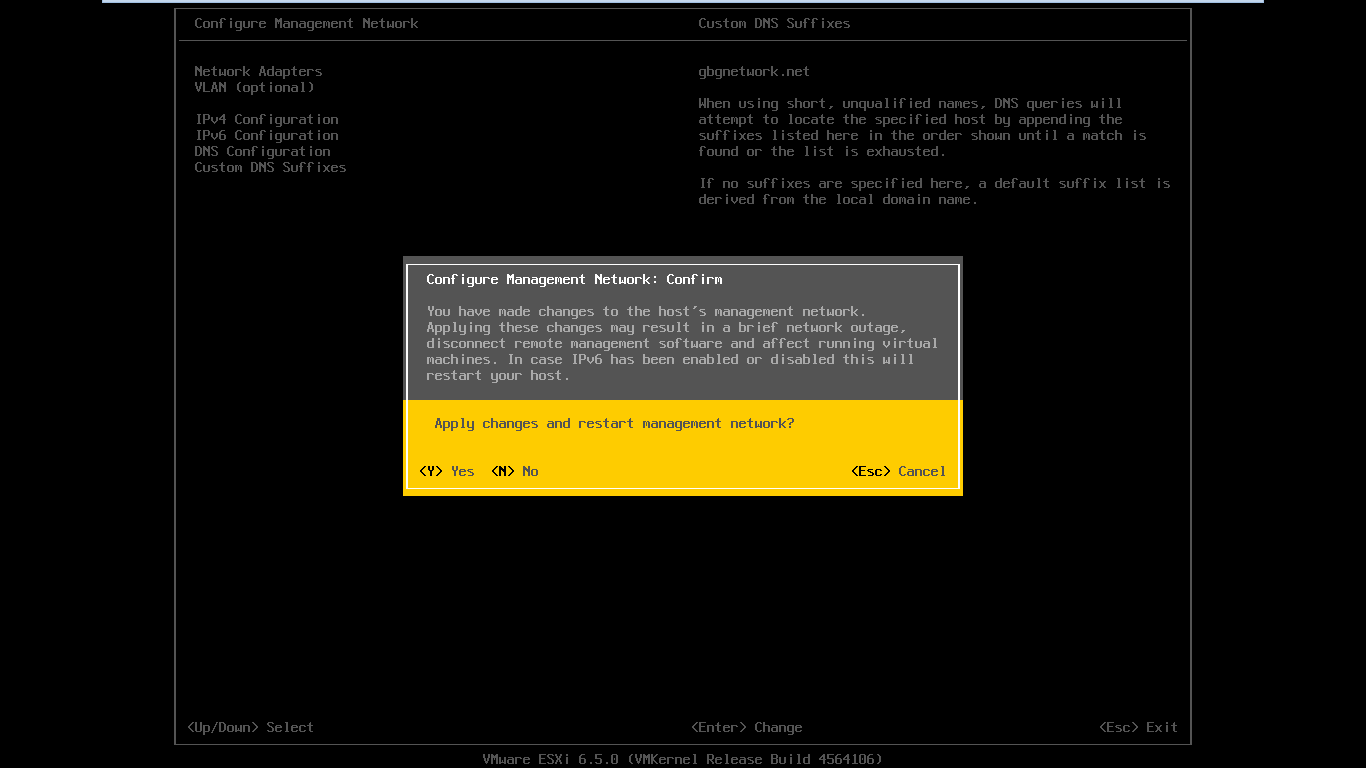Click the 'If no suffixes are specified' paragraph
This screenshot has width=1366, height=768.
click(934, 191)
